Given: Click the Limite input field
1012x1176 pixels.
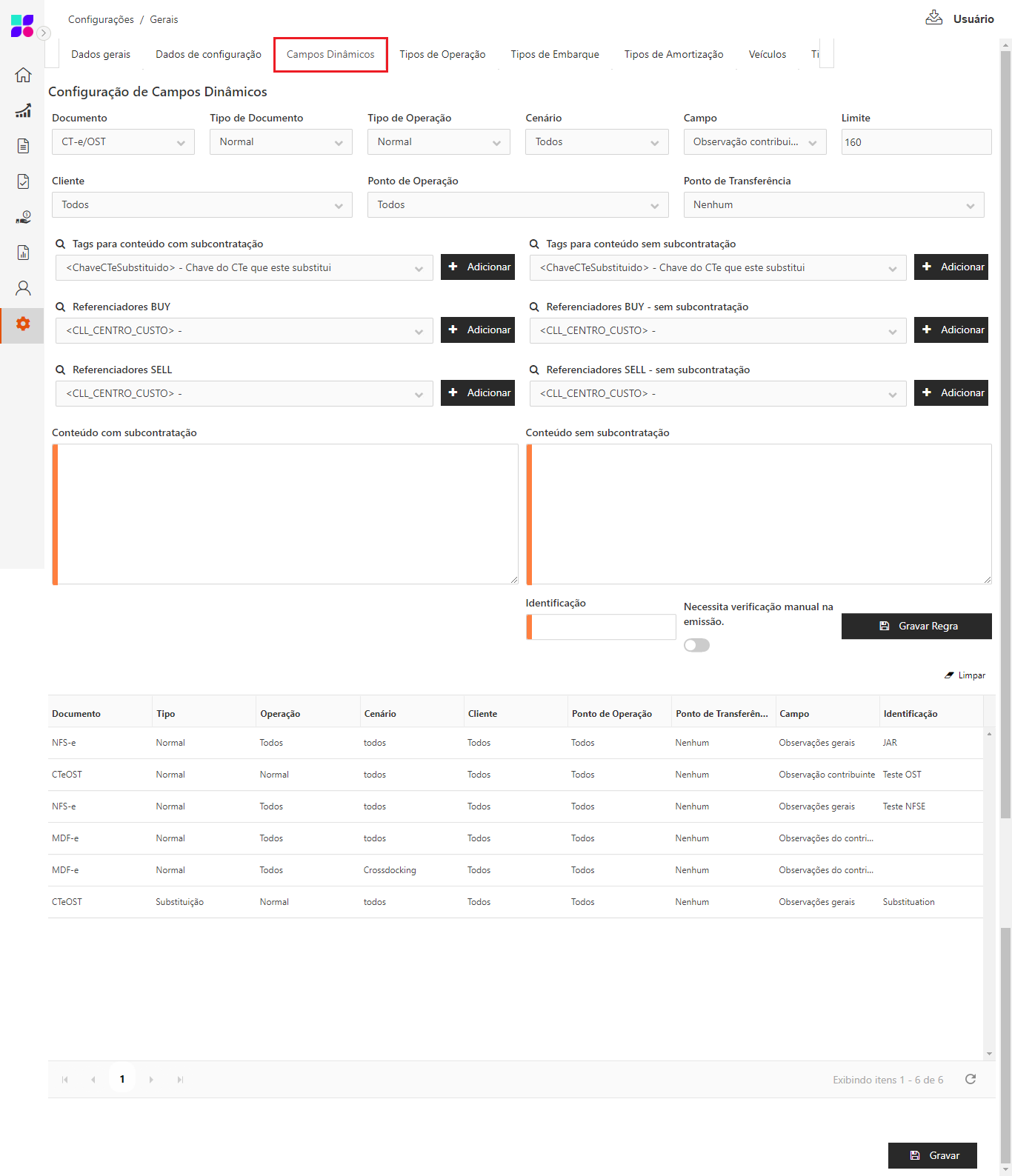Looking at the screenshot, I should 916,142.
